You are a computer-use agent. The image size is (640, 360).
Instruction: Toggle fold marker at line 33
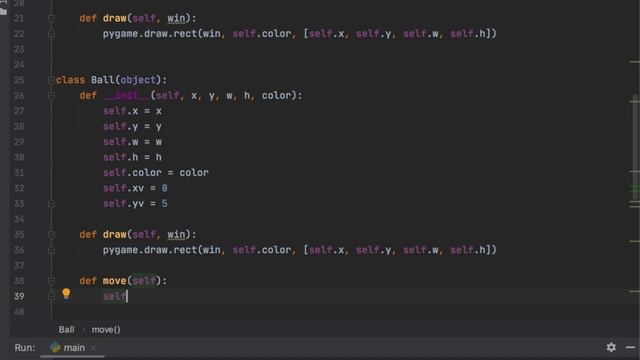coord(51,203)
